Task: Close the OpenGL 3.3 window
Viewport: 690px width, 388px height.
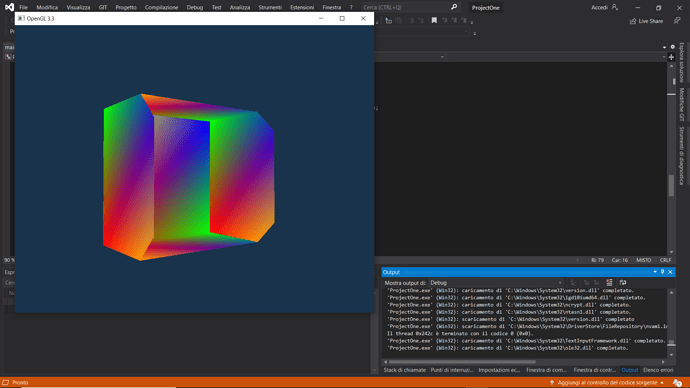Action: pyautogui.click(x=363, y=18)
